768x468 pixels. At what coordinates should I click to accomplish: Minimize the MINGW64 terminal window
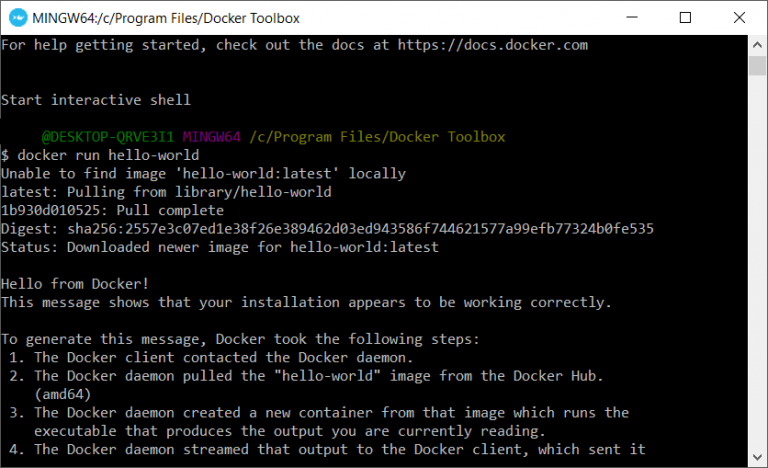point(632,18)
